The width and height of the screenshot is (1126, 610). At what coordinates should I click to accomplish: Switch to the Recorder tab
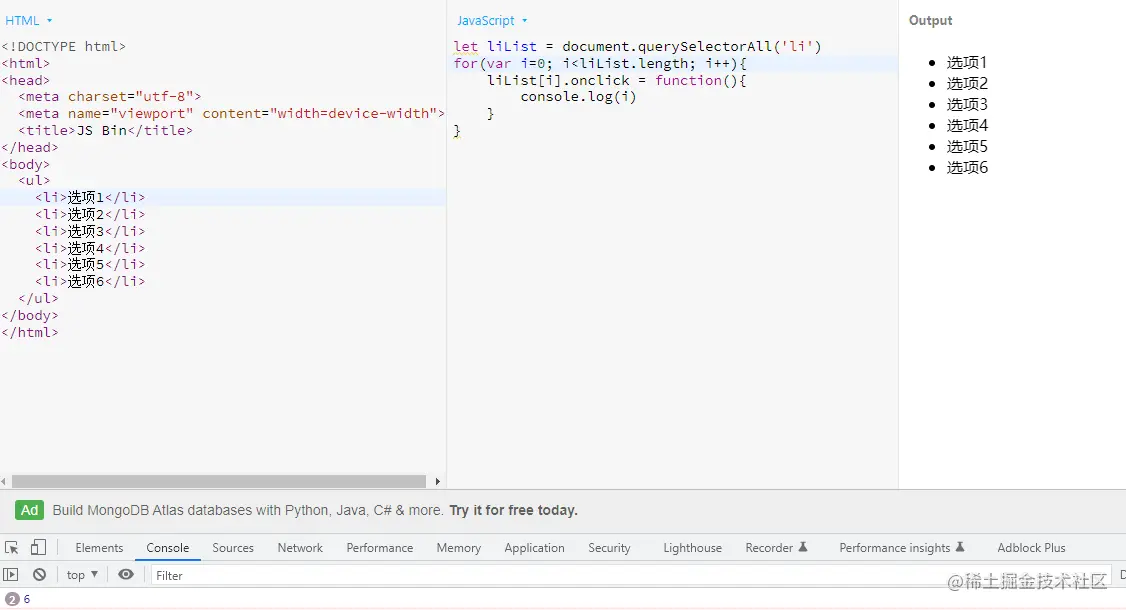click(776, 547)
